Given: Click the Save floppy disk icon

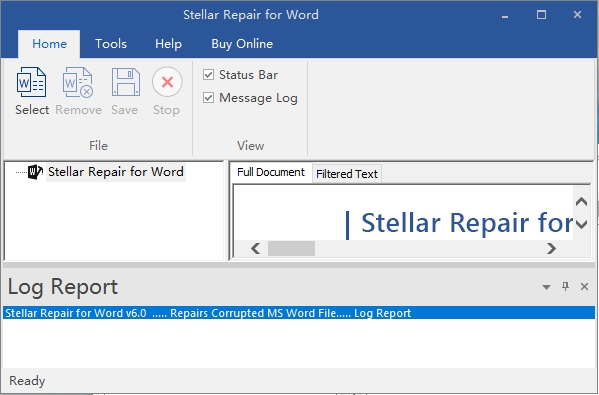Looking at the screenshot, I should click(x=126, y=82).
